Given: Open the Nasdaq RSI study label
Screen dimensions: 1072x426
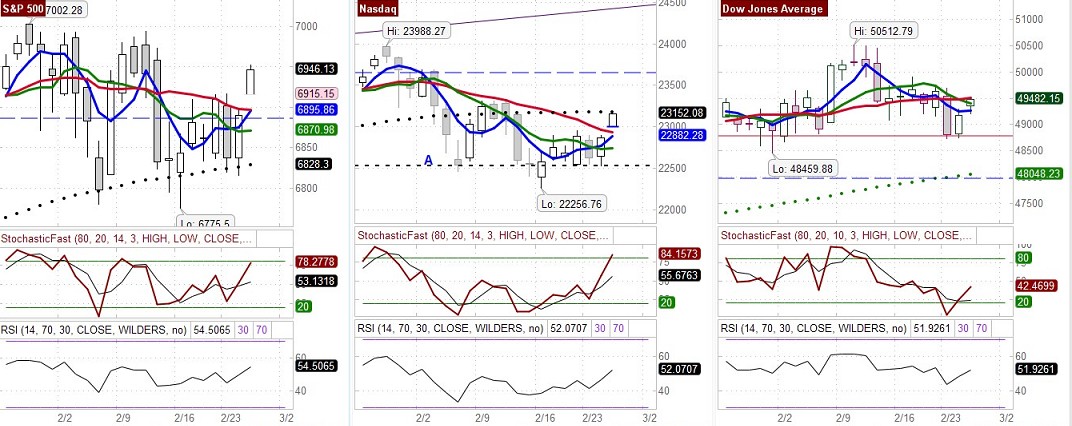Looking at the screenshot, I should (450, 328).
